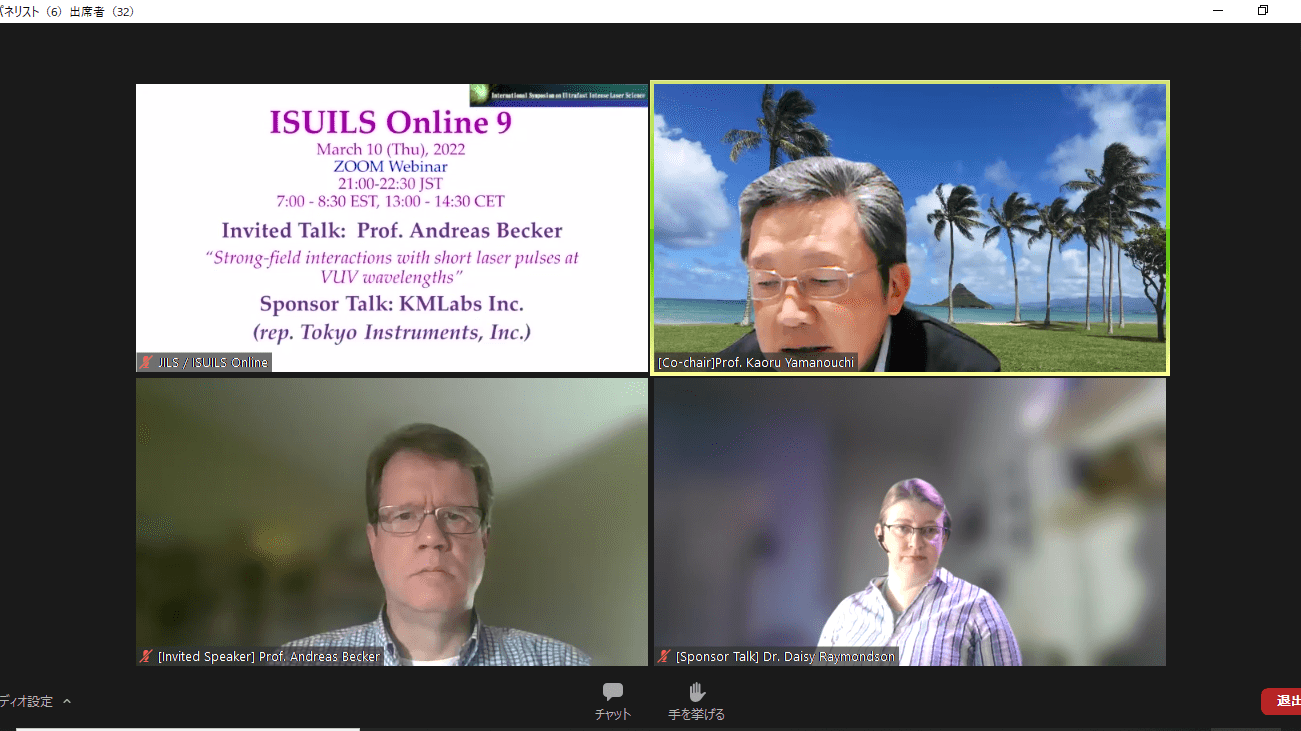Restore down the Zoom window
This screenshot has width=1301, height=731.
(1263, 10)
